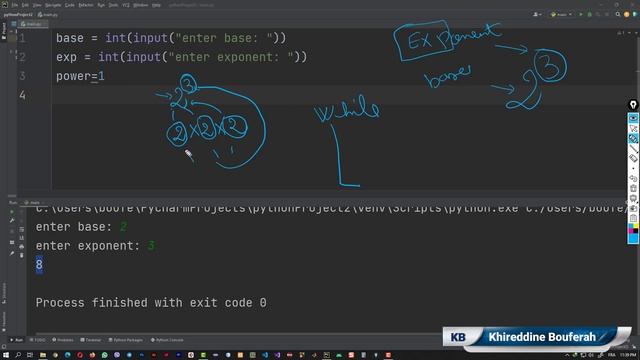Open the Window menu
Screen dimensions: 640x360
coord(141,5)
